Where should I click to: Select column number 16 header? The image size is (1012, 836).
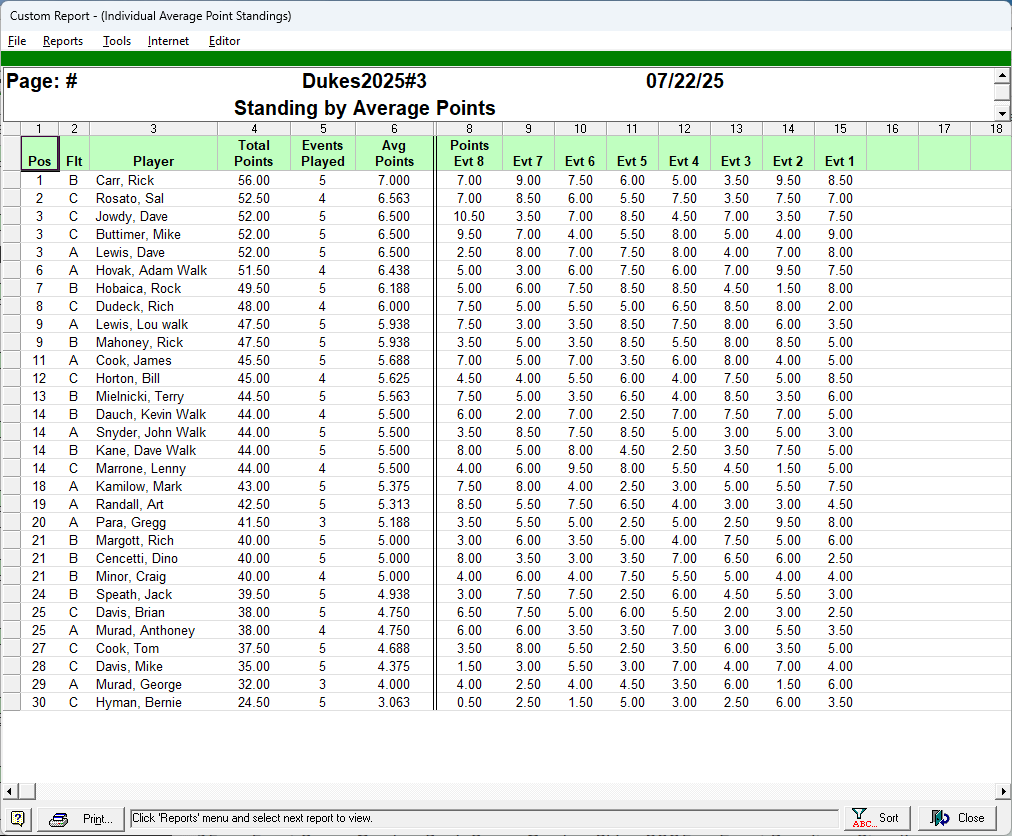[x=892, y=128]
